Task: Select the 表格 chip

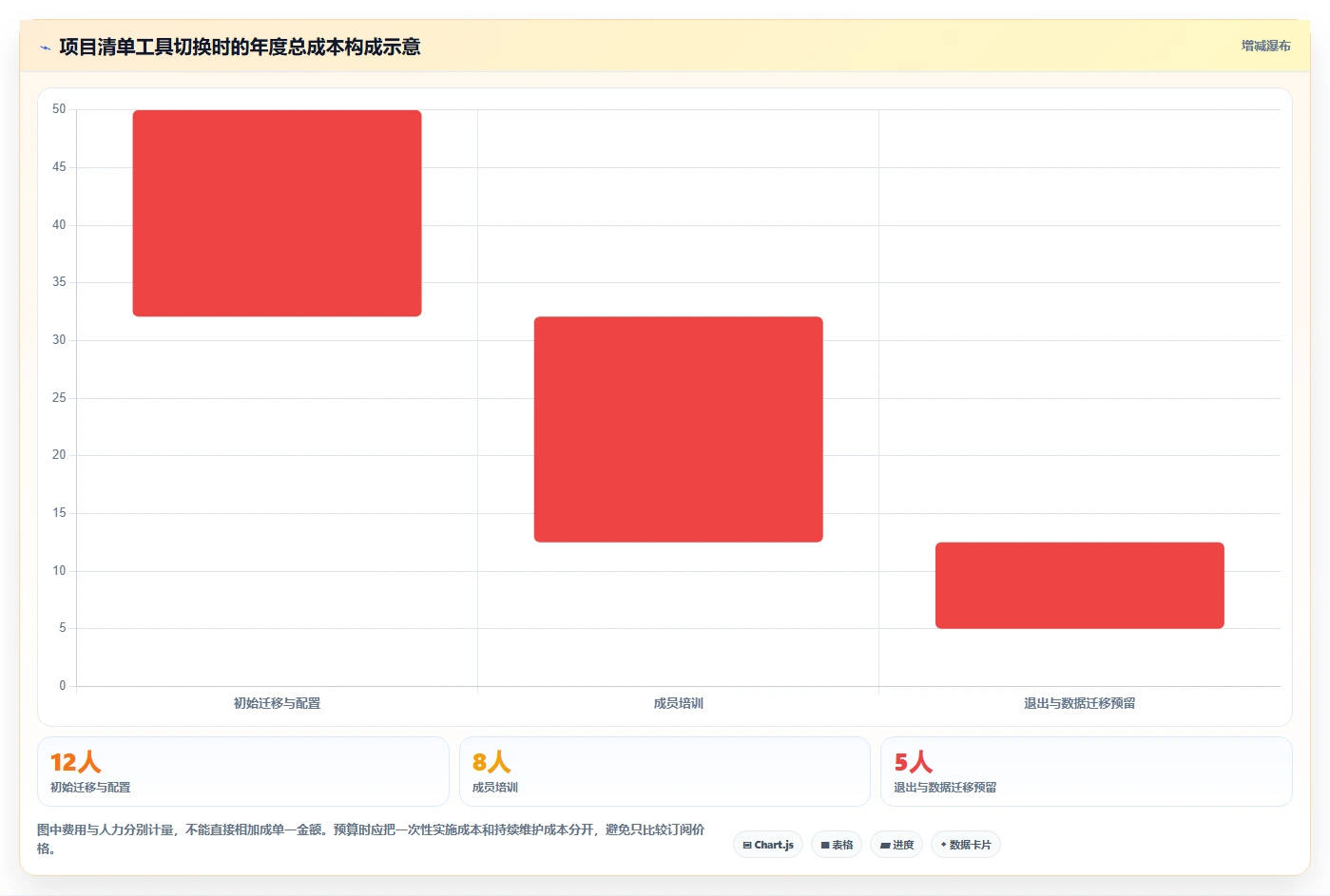Action: tap(837, 845)
